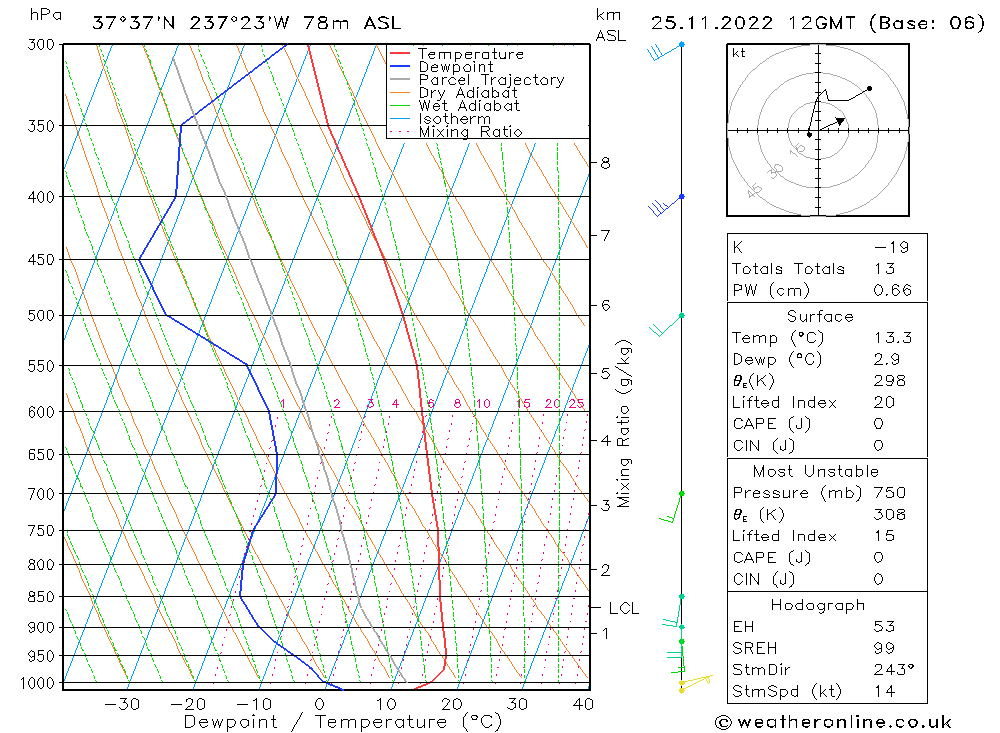Click the K index value -19
Viewport: 1000px width, 733px height.
(892, 248)
